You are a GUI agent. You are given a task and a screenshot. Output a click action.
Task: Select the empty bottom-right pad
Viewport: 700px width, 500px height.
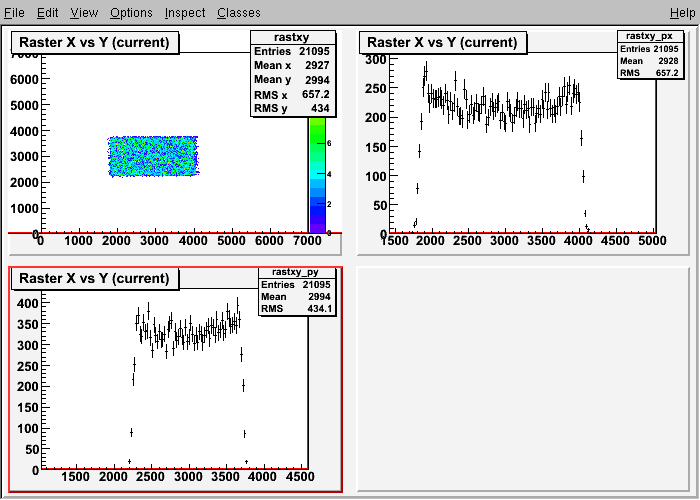(523, 379)
